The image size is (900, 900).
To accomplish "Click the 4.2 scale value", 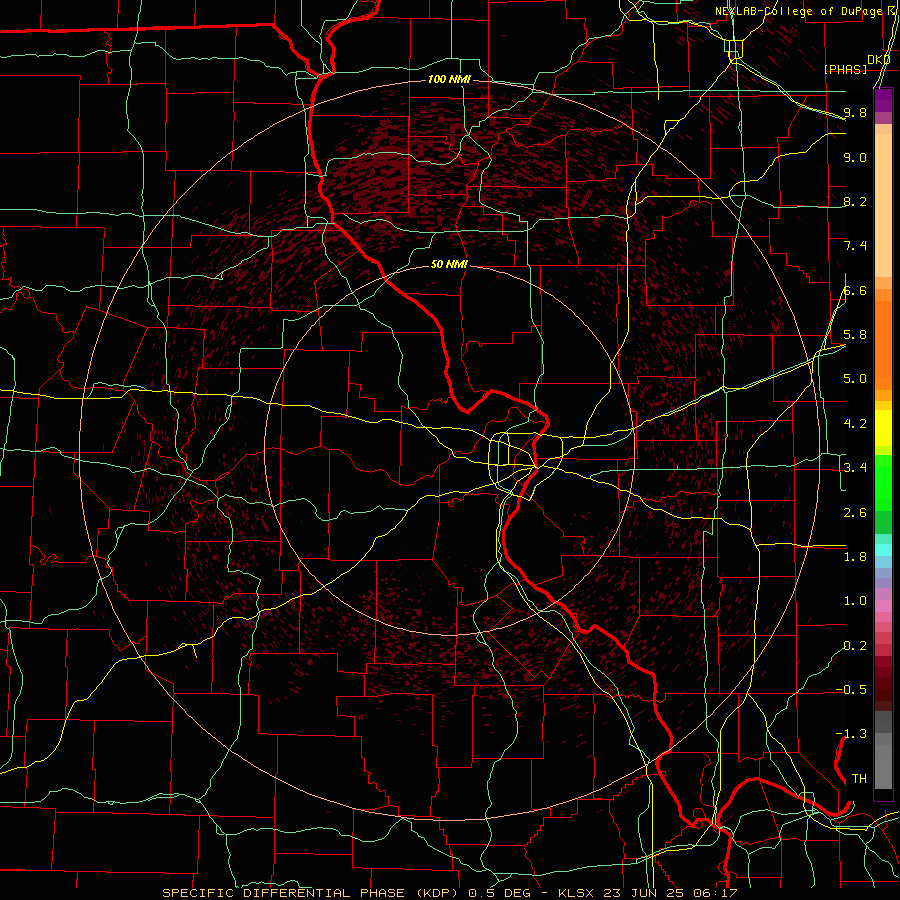I will (x=855, y=424).
